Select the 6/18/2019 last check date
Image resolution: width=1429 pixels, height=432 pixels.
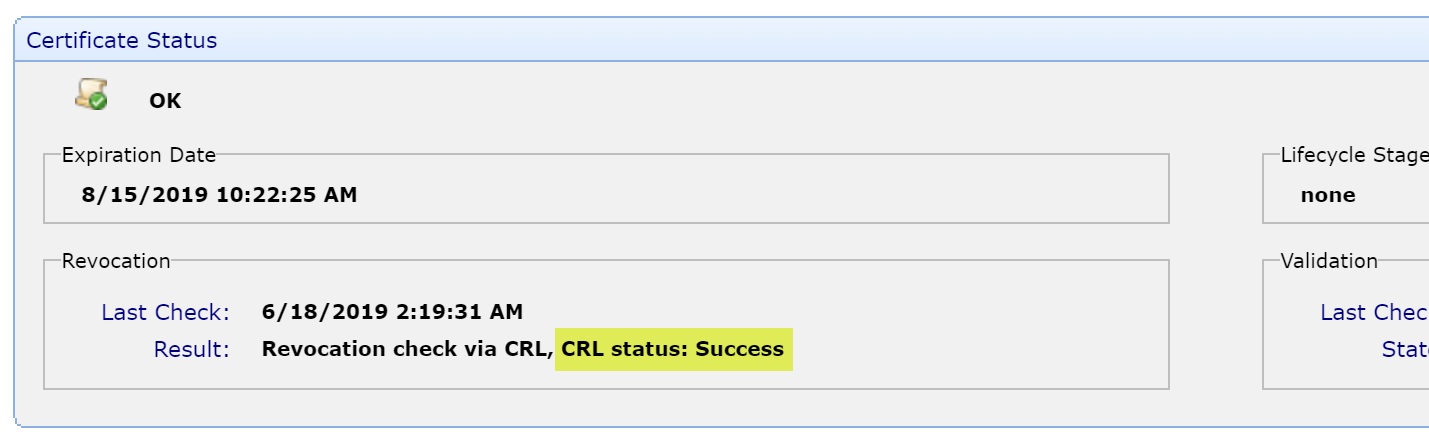pyautogui.click(x=321, y=312)
